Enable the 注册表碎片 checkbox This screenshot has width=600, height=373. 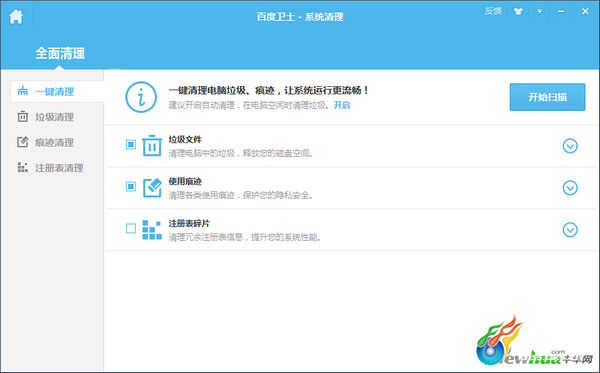[x=131, y=228]
